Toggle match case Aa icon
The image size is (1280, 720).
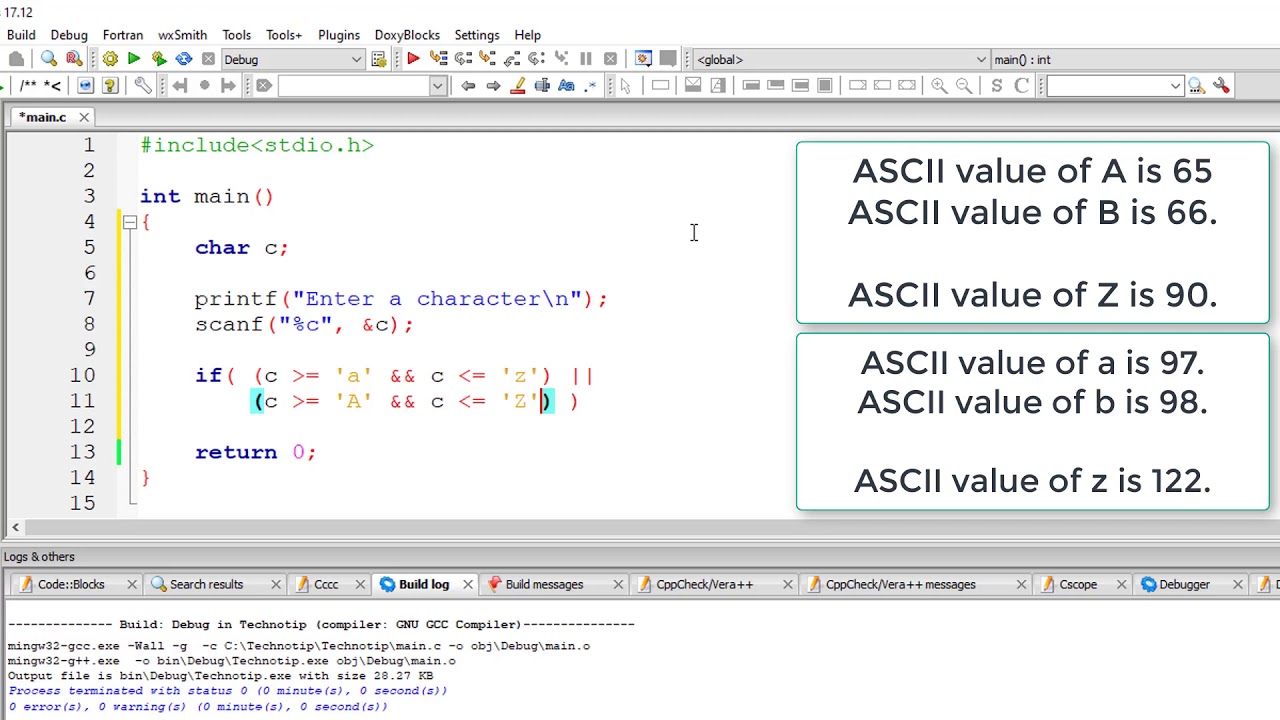pyautogui.click(x=567, y=86)
